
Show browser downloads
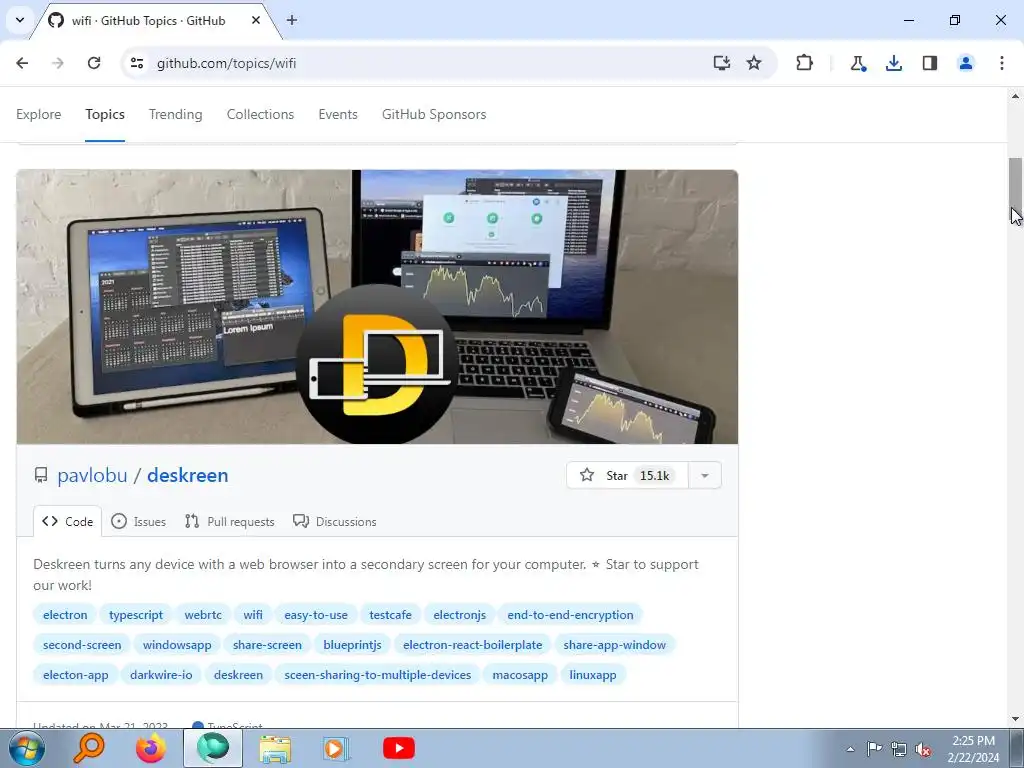[x=894, y=63]
